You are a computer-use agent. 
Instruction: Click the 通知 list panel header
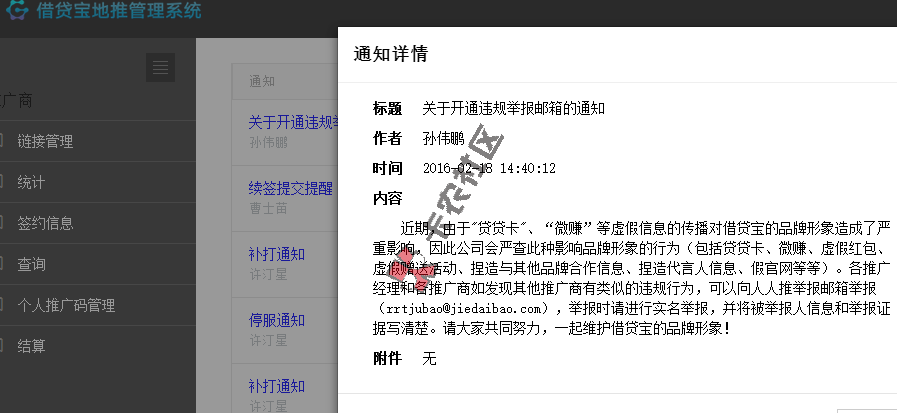(285, 81)
